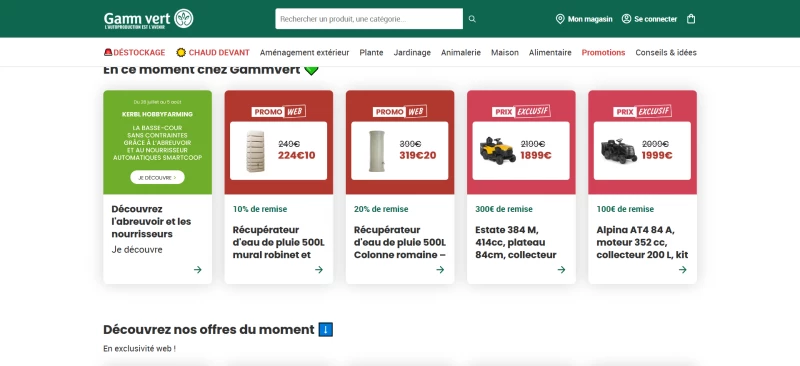Click the PRIX EXCLUSIF badge priced 1899€

521,111
